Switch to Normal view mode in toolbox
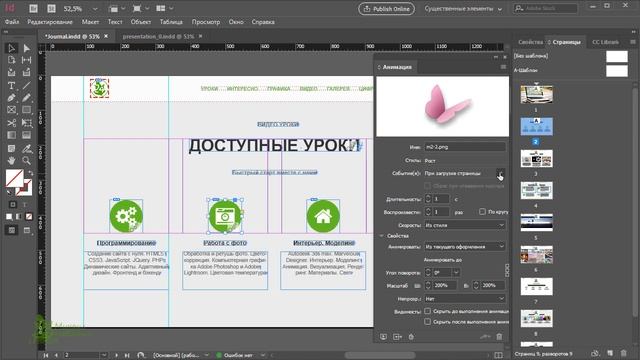This screenshot has width=640, height=360. point(12,231)
